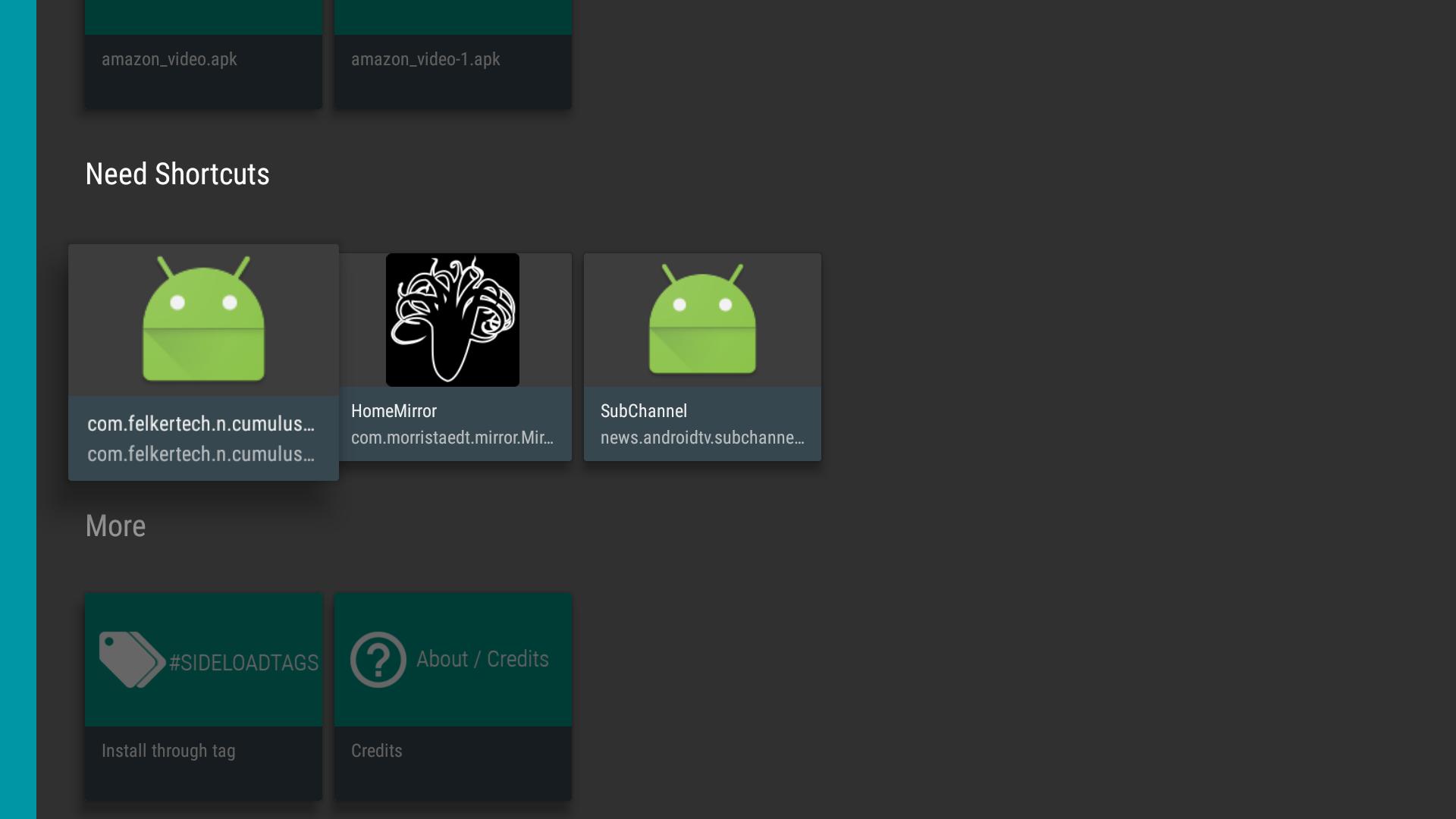Click the bold com.felkertech.n.cumulus title
This screenshot has height=819, width=1456.
tap(201, 424)
